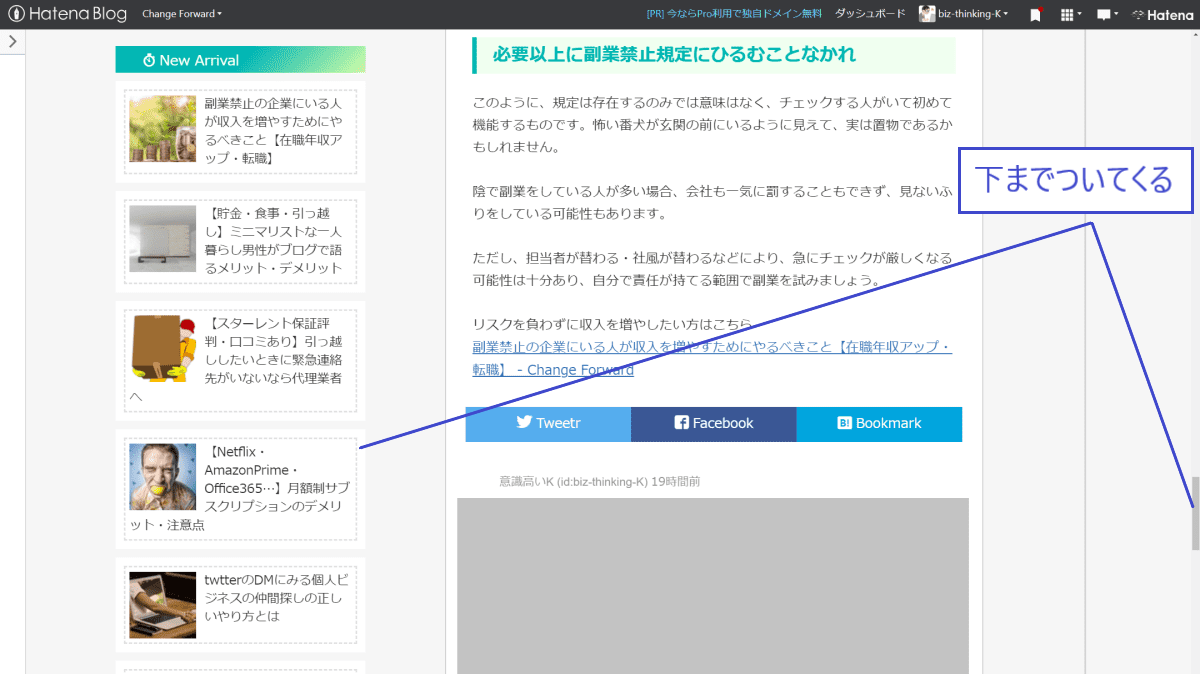
Task: Open the Hatena services grid menu
Action: [1071, 14]
